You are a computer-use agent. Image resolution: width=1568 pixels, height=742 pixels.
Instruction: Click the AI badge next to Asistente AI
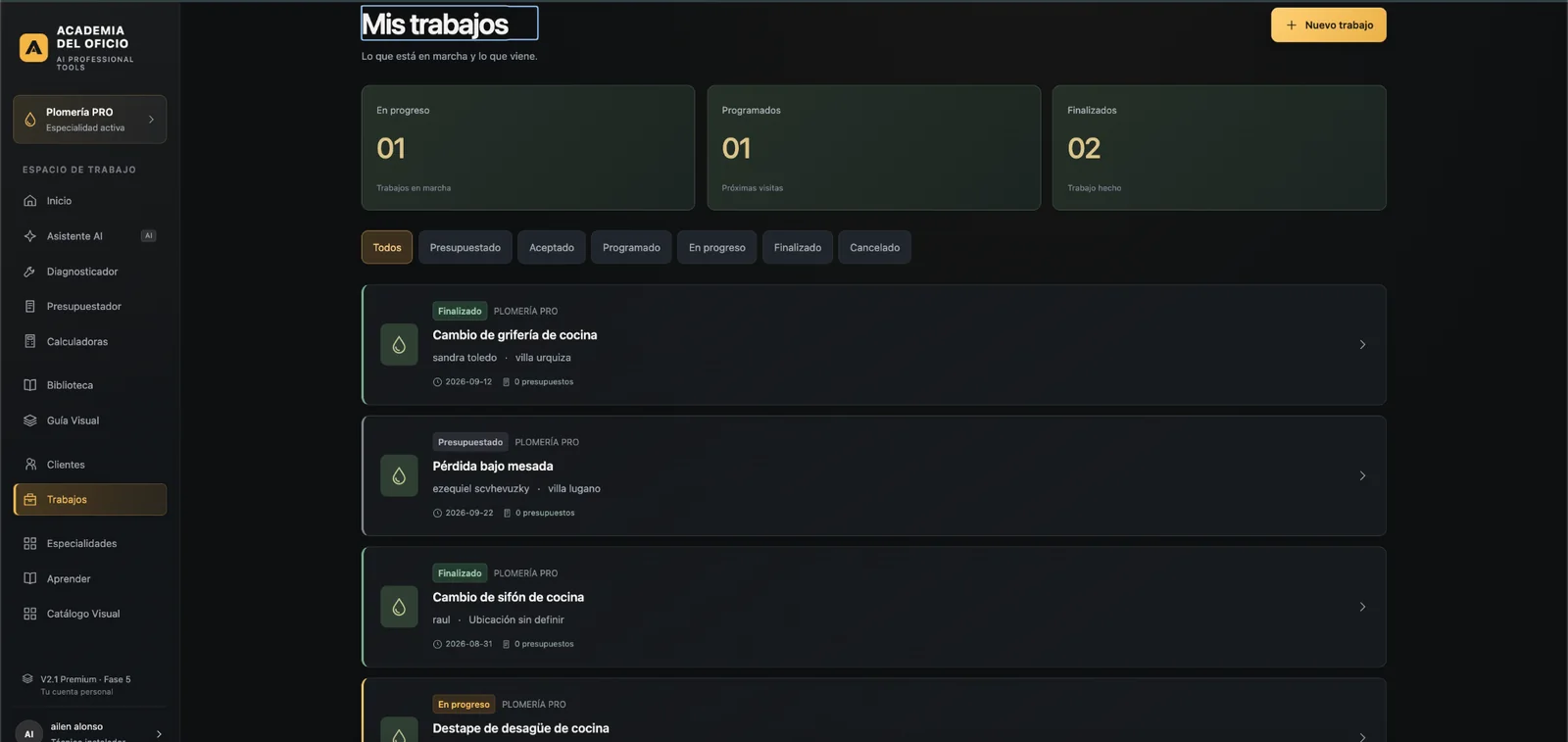coord(149,236)
